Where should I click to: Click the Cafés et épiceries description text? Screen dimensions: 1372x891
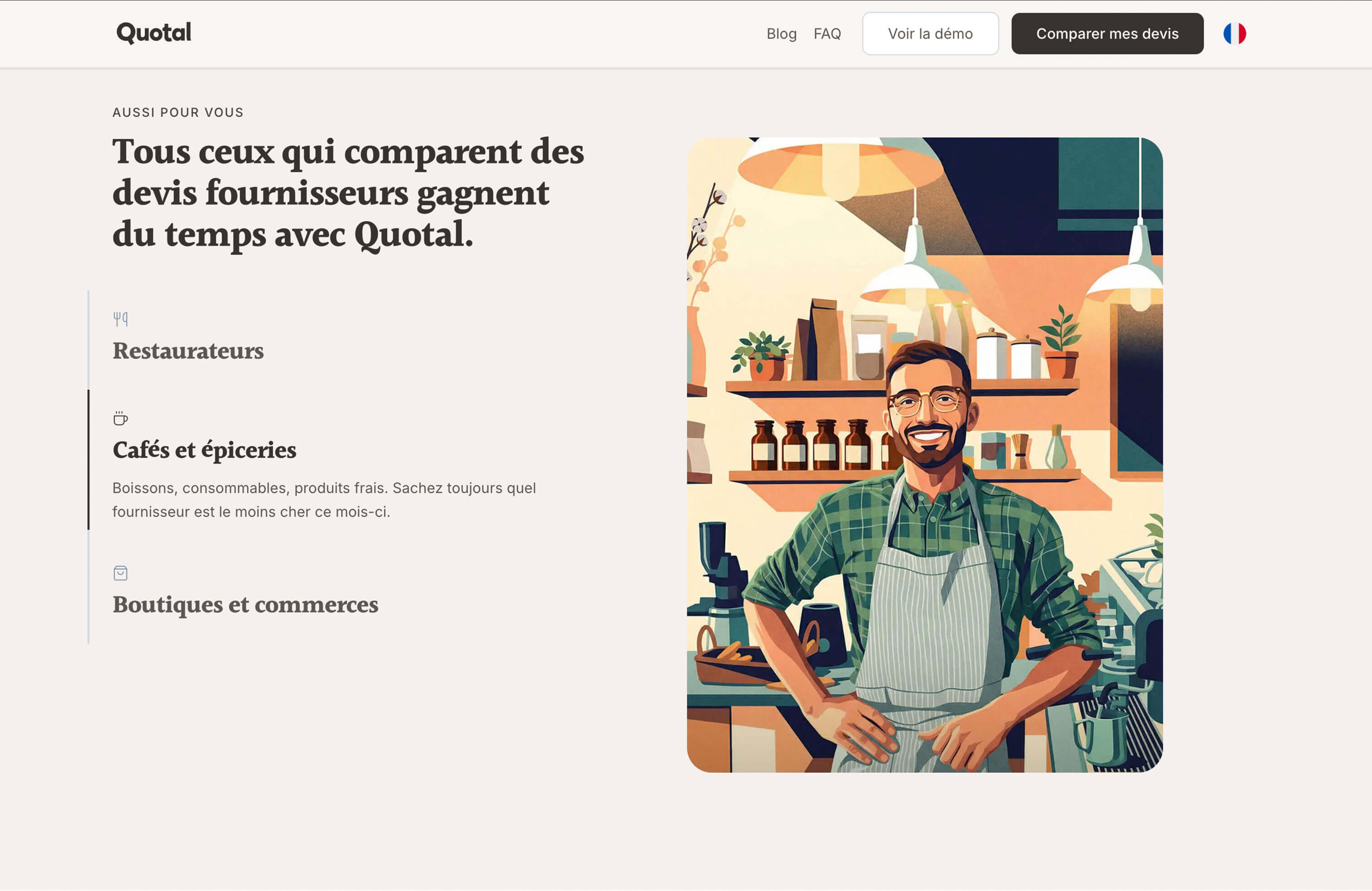pos(324,499)
